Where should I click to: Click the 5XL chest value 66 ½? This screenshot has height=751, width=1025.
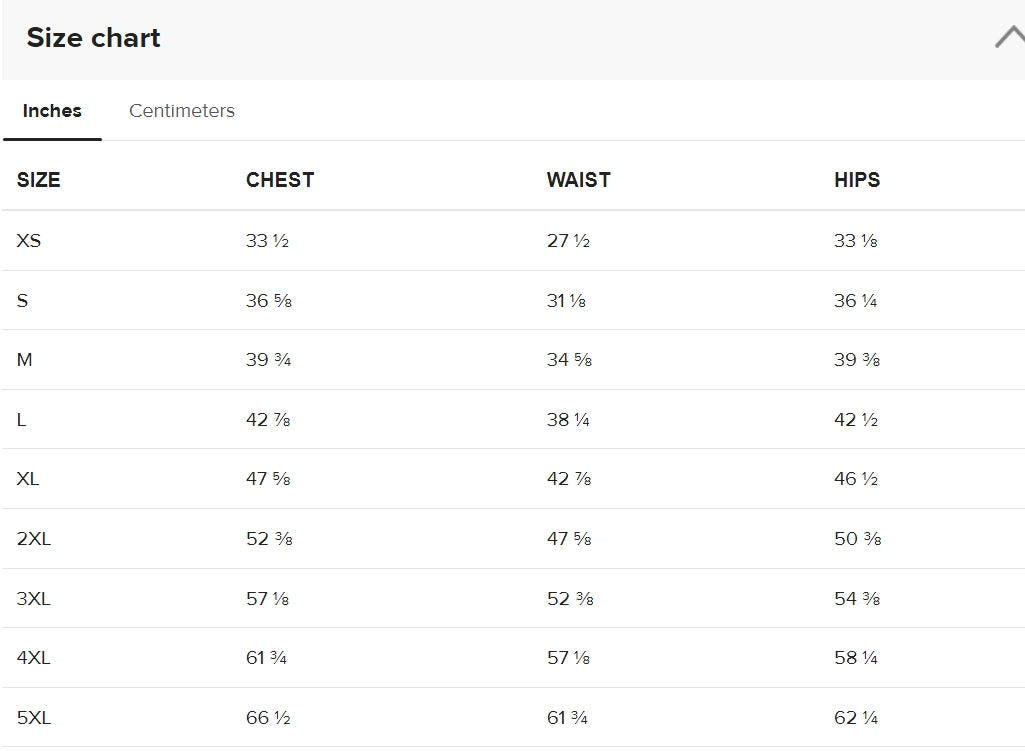click(x=268, y=718)
